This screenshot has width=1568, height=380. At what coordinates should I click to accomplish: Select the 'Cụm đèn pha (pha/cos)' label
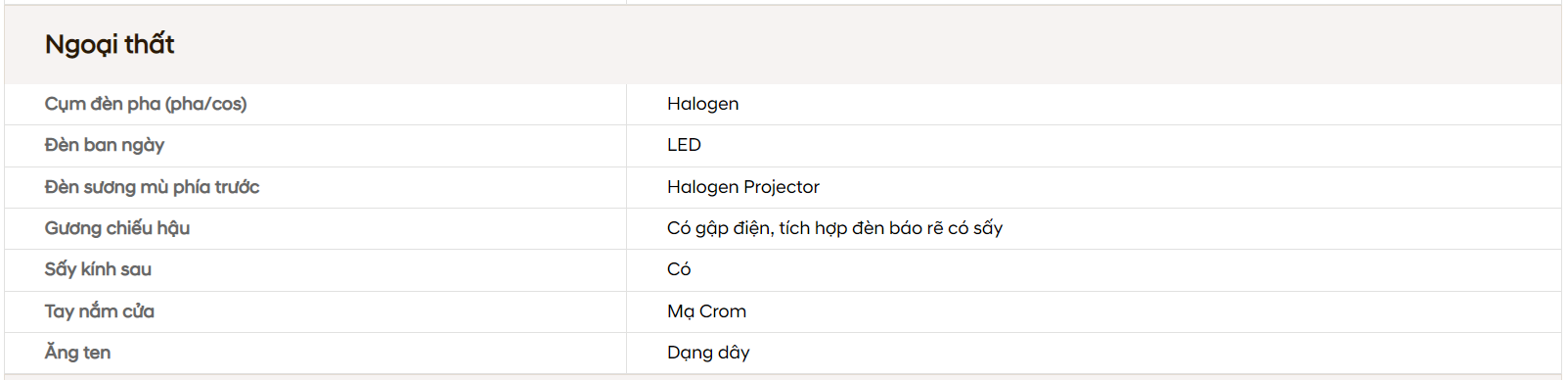tap(146, 104)
